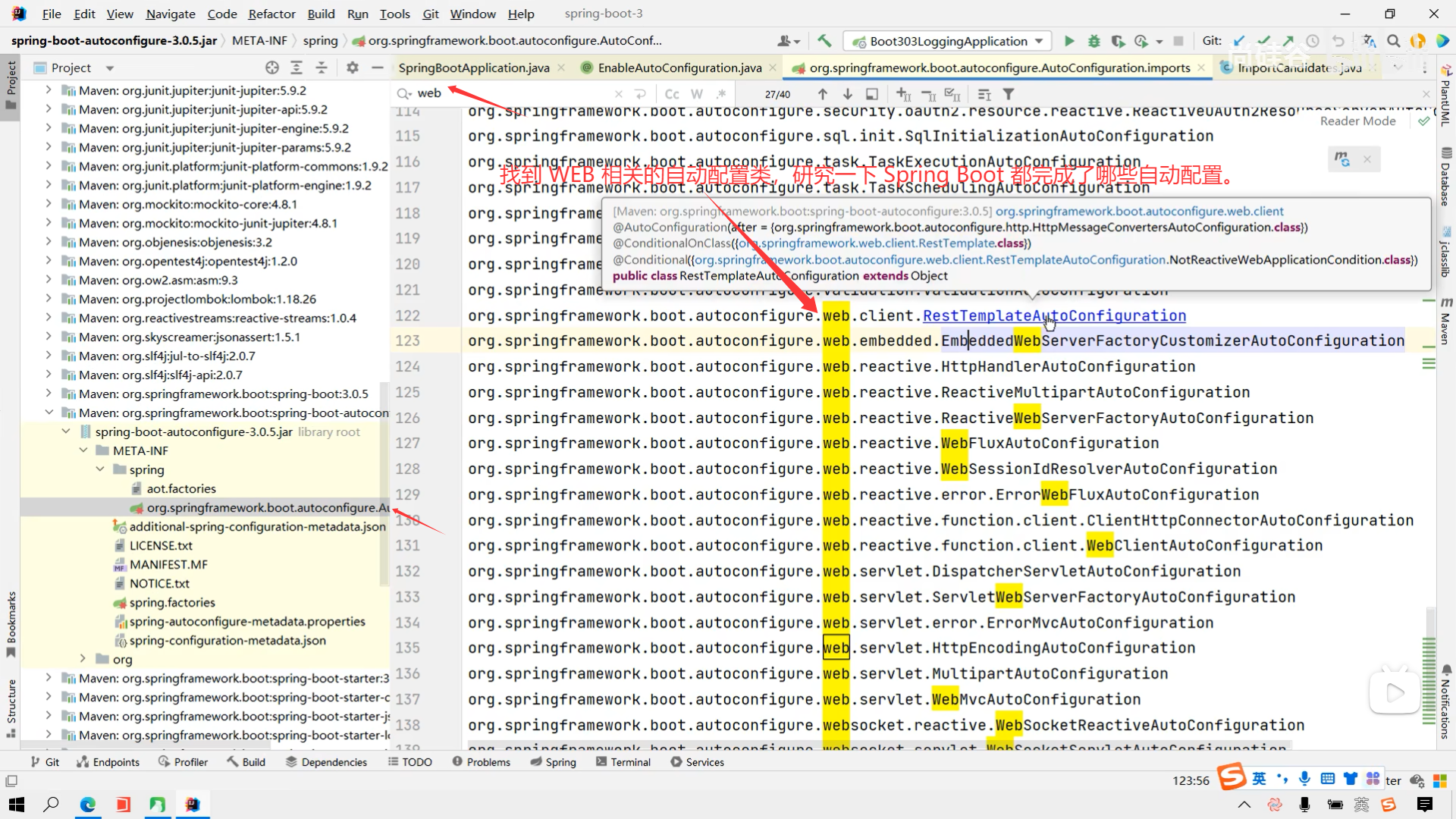Start debugging with the bug icon
The height and width of the screenshot is (819, 1456).
pyautogui.click(x=1094, y=41)
